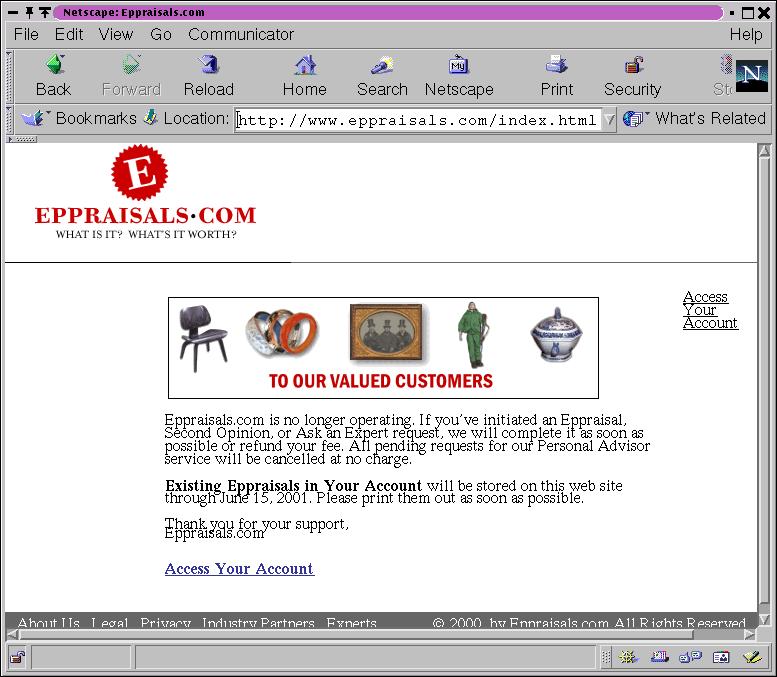Click the greyed Forward toolbar button
Screen dimensions: 777x677
[131, 76]
